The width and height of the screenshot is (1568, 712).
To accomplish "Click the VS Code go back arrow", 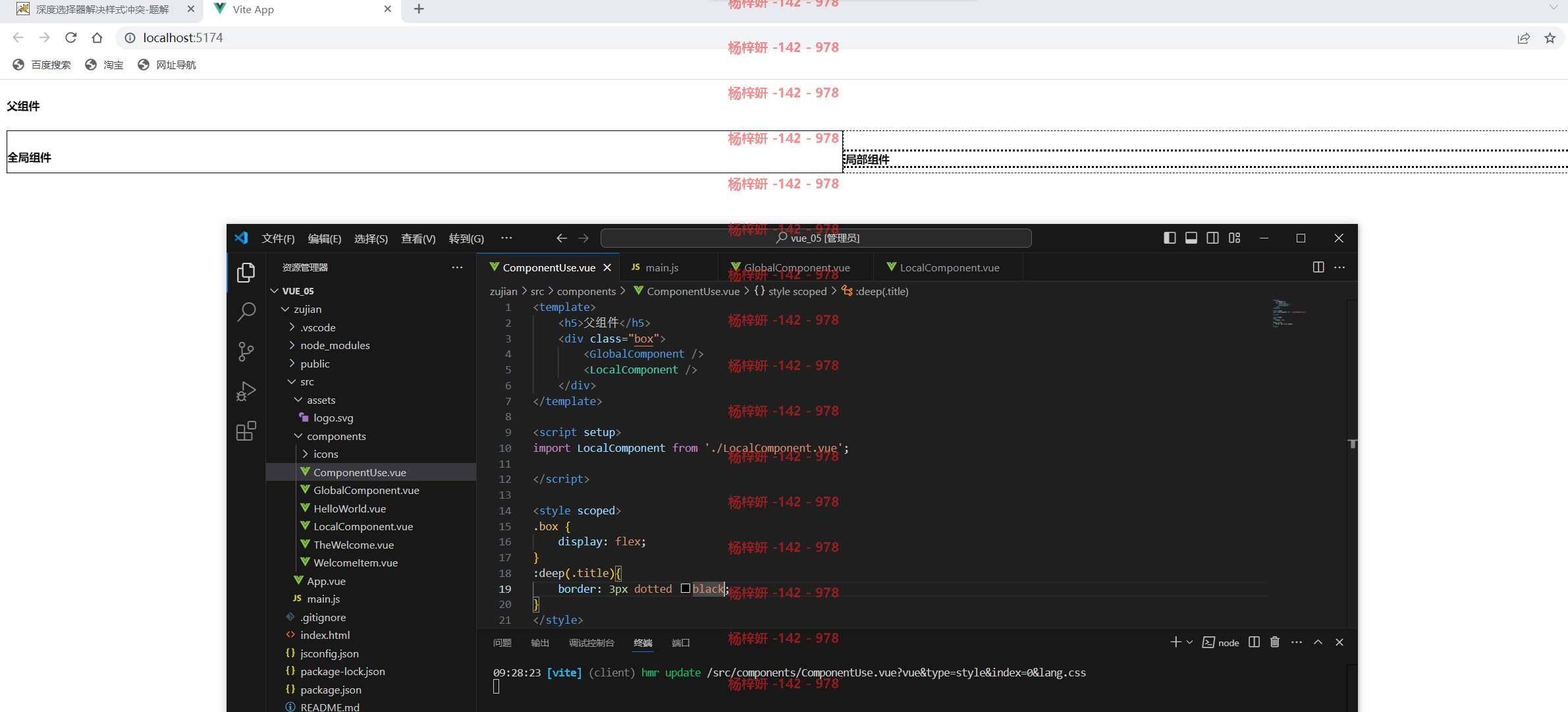I will coord(562,238).
